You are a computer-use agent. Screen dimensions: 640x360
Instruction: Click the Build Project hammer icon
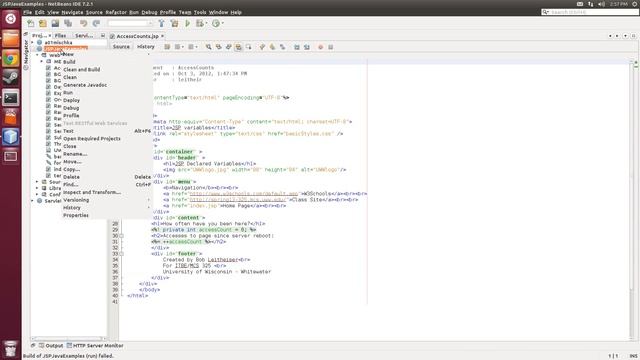tap(162, 23)
